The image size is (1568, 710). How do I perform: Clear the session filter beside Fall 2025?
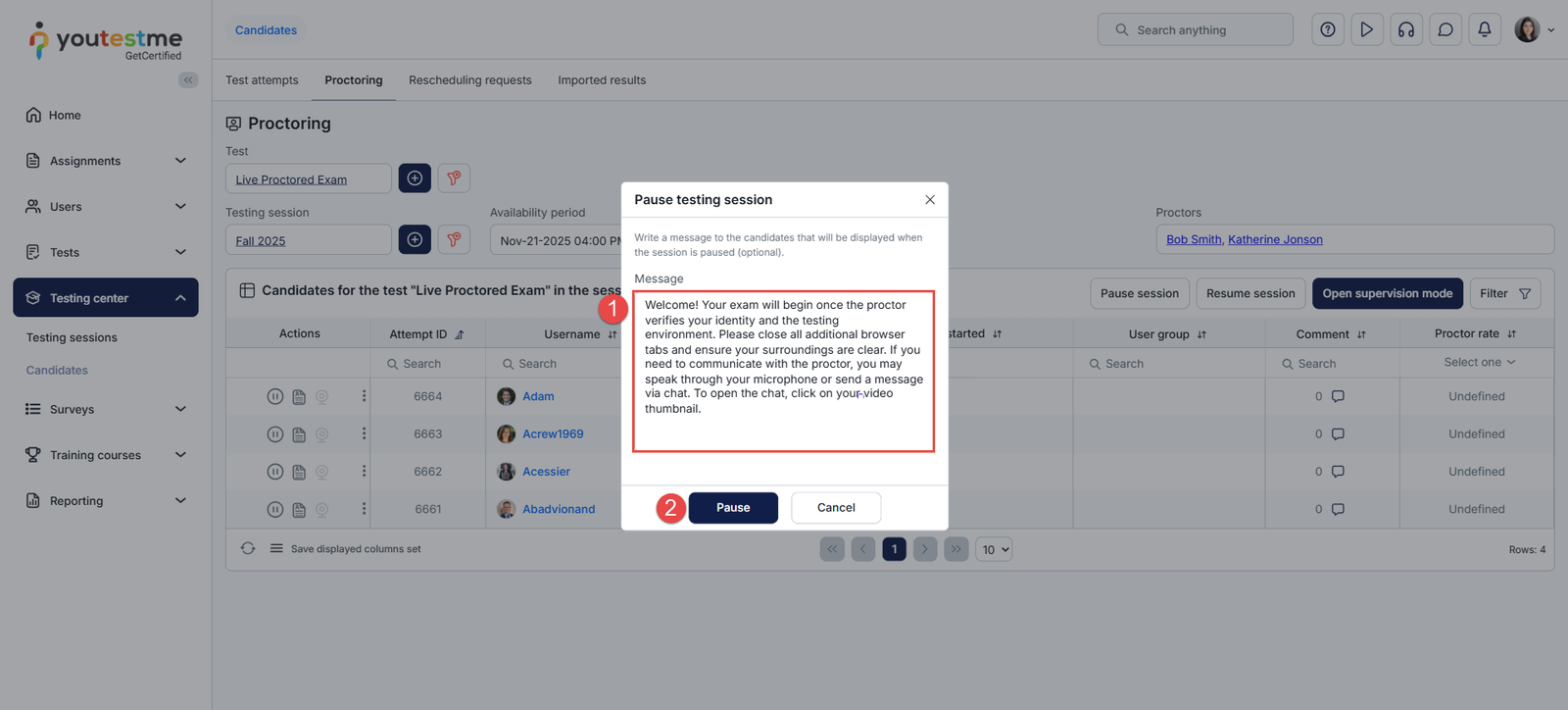click(454, 239)
